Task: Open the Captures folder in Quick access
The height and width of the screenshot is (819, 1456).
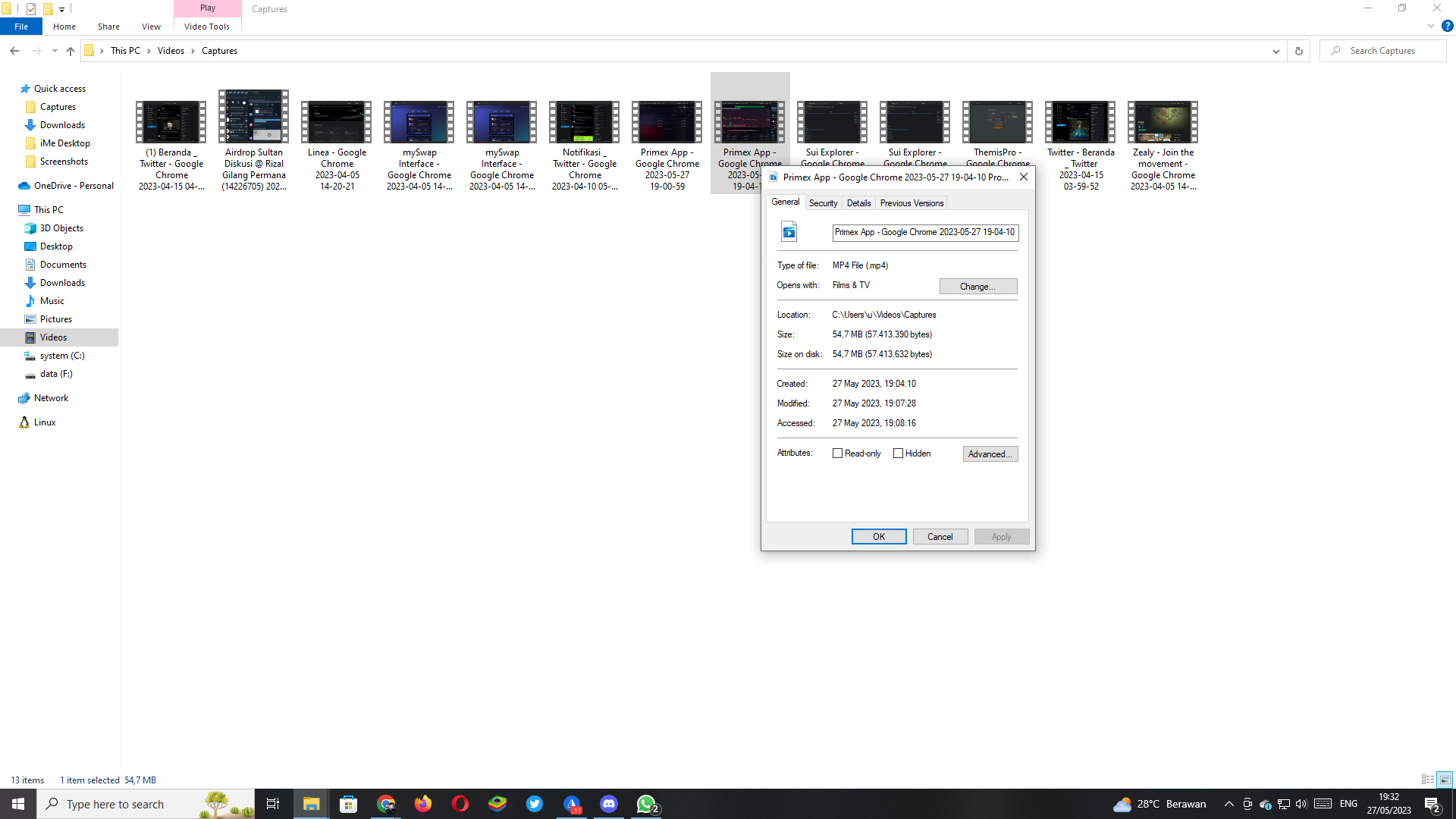Action: pos(58,107)
